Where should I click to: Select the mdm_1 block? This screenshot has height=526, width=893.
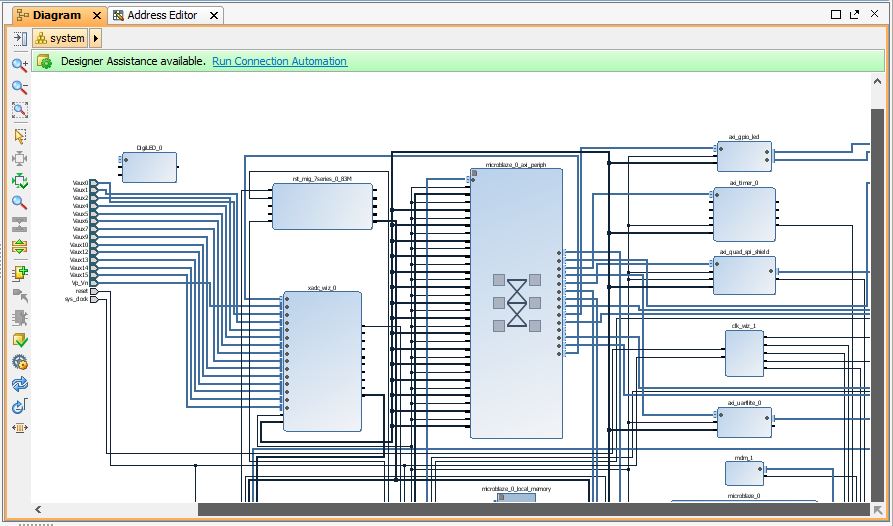pos(744,473)
